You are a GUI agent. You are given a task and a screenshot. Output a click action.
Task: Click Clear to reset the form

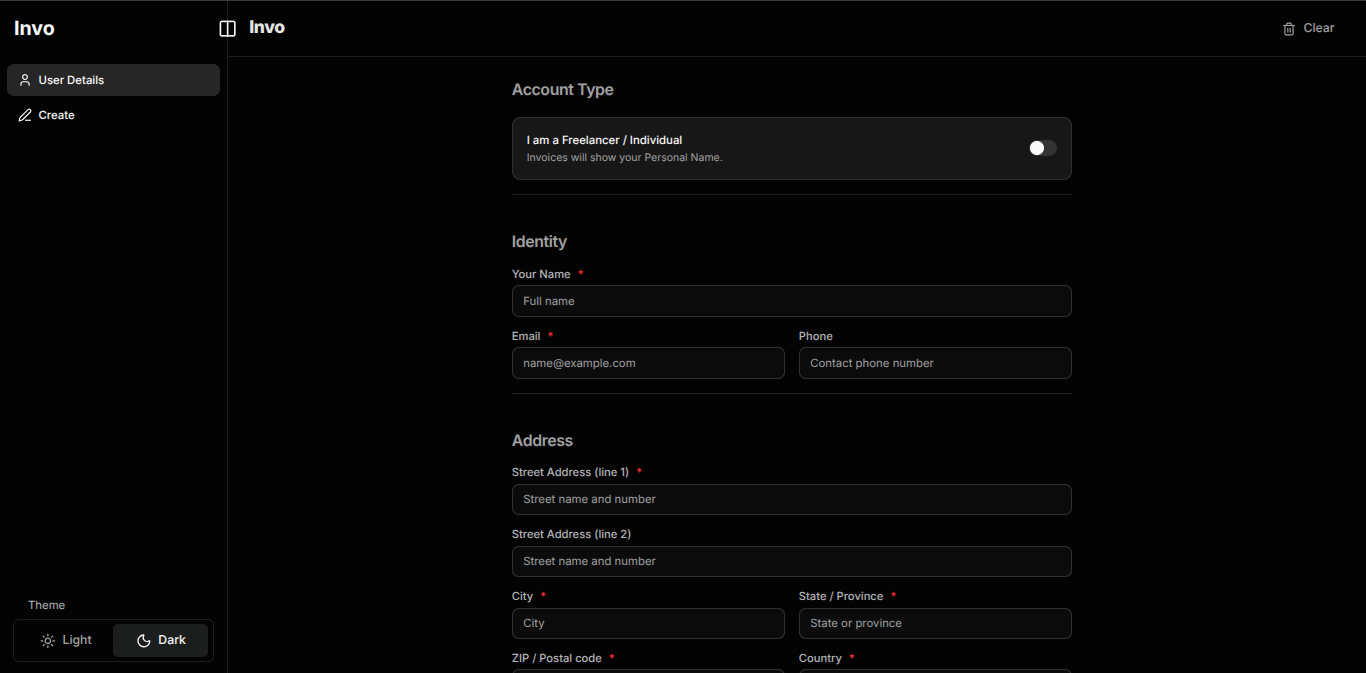(1318, 28)
